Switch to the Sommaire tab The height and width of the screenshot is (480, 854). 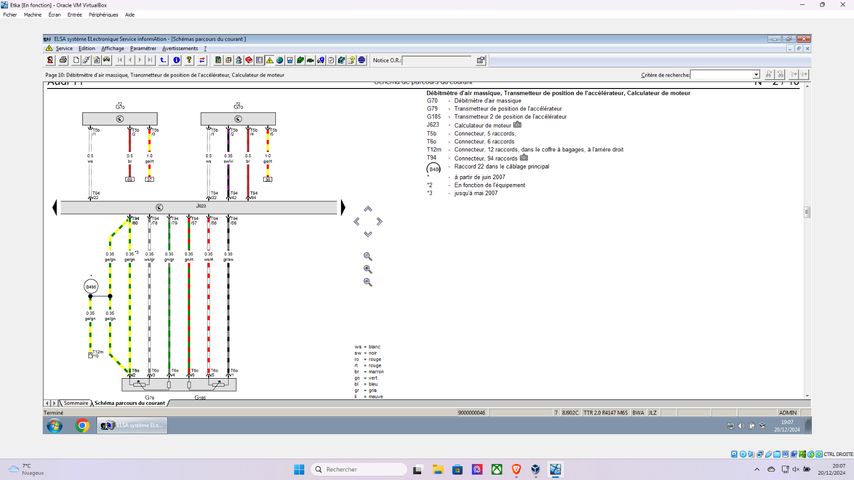76,403
